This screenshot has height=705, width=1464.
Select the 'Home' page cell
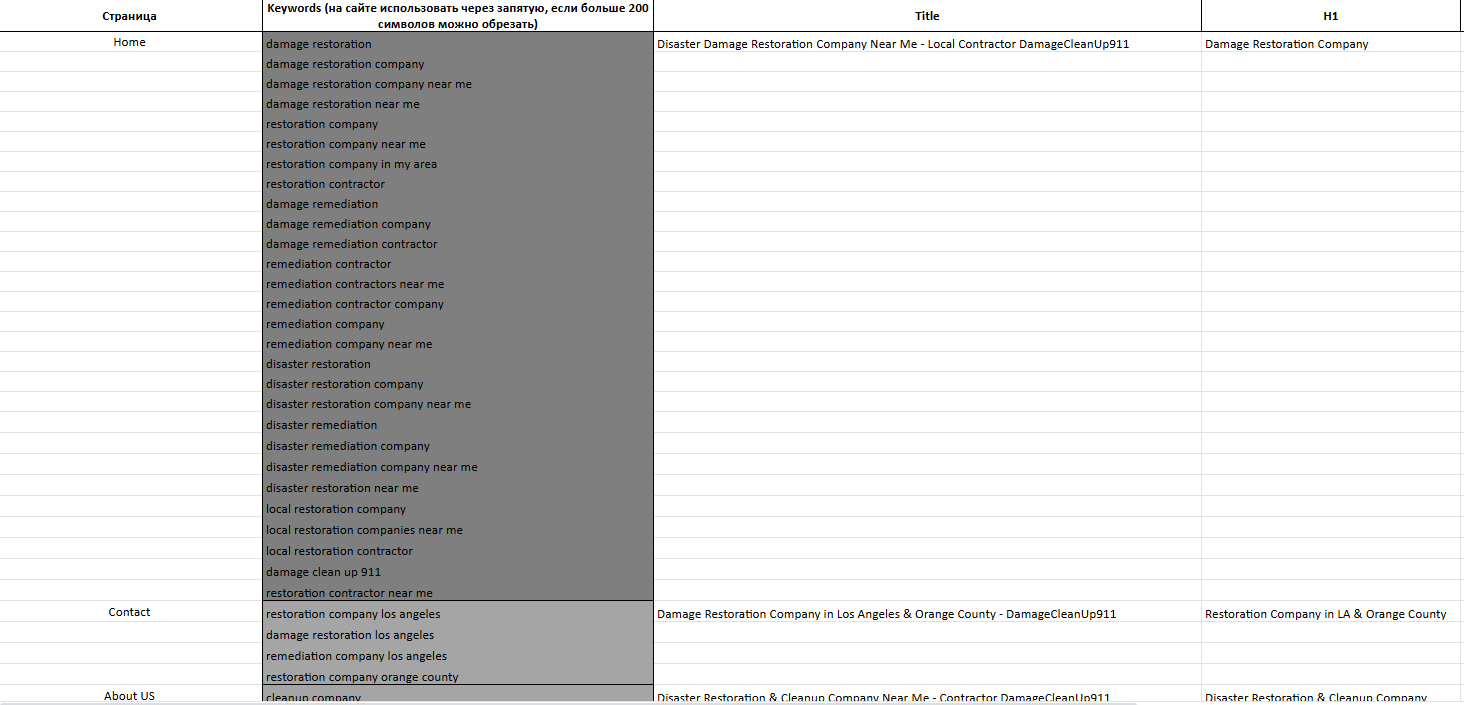pos(130,42)
